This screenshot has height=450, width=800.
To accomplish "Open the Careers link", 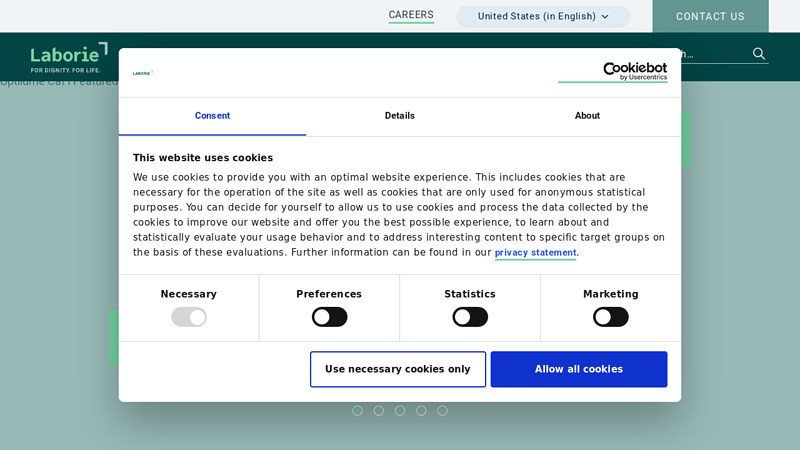I will coord(411,15).
